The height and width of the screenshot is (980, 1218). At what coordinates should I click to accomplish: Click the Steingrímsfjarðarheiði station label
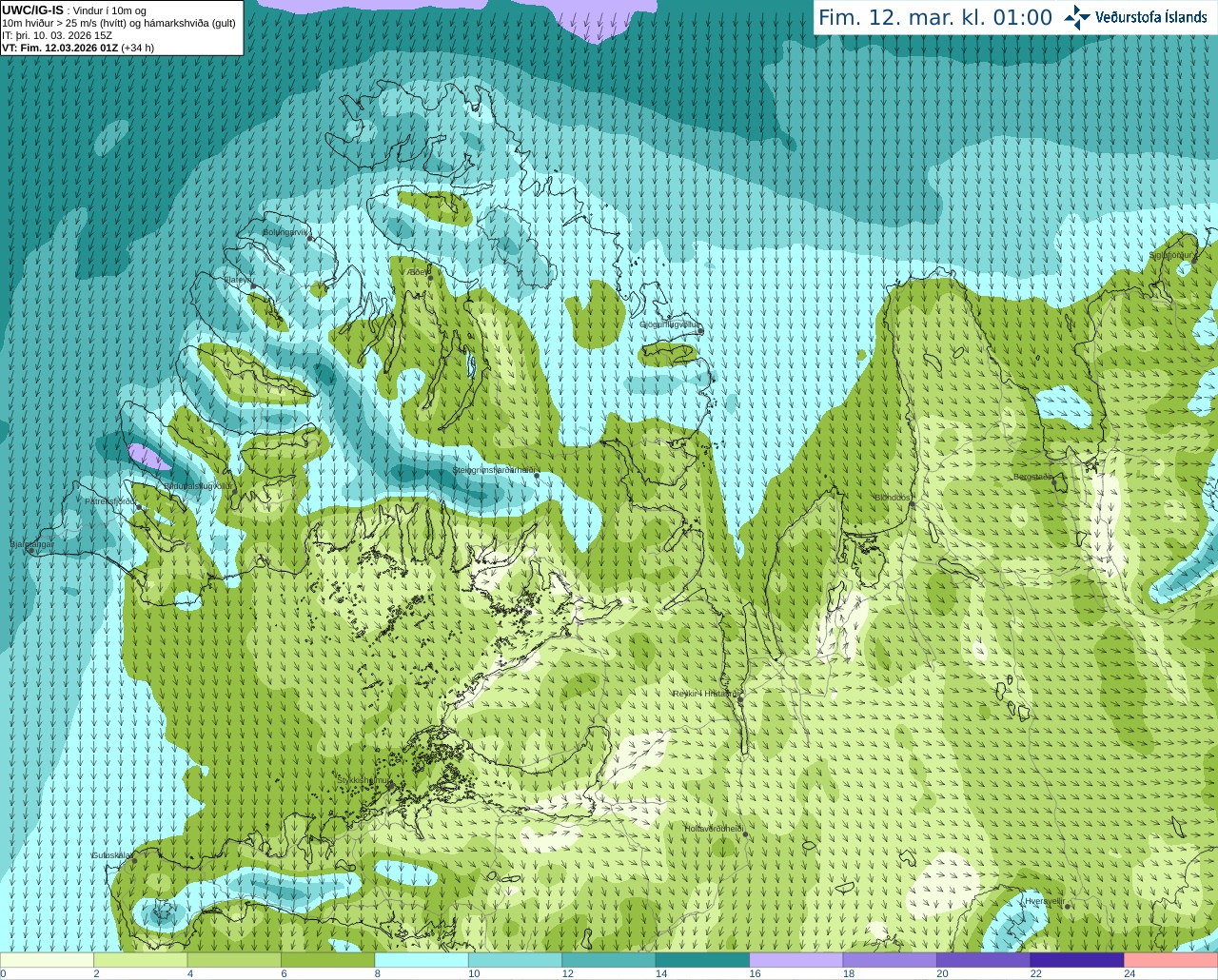[494, 470]
